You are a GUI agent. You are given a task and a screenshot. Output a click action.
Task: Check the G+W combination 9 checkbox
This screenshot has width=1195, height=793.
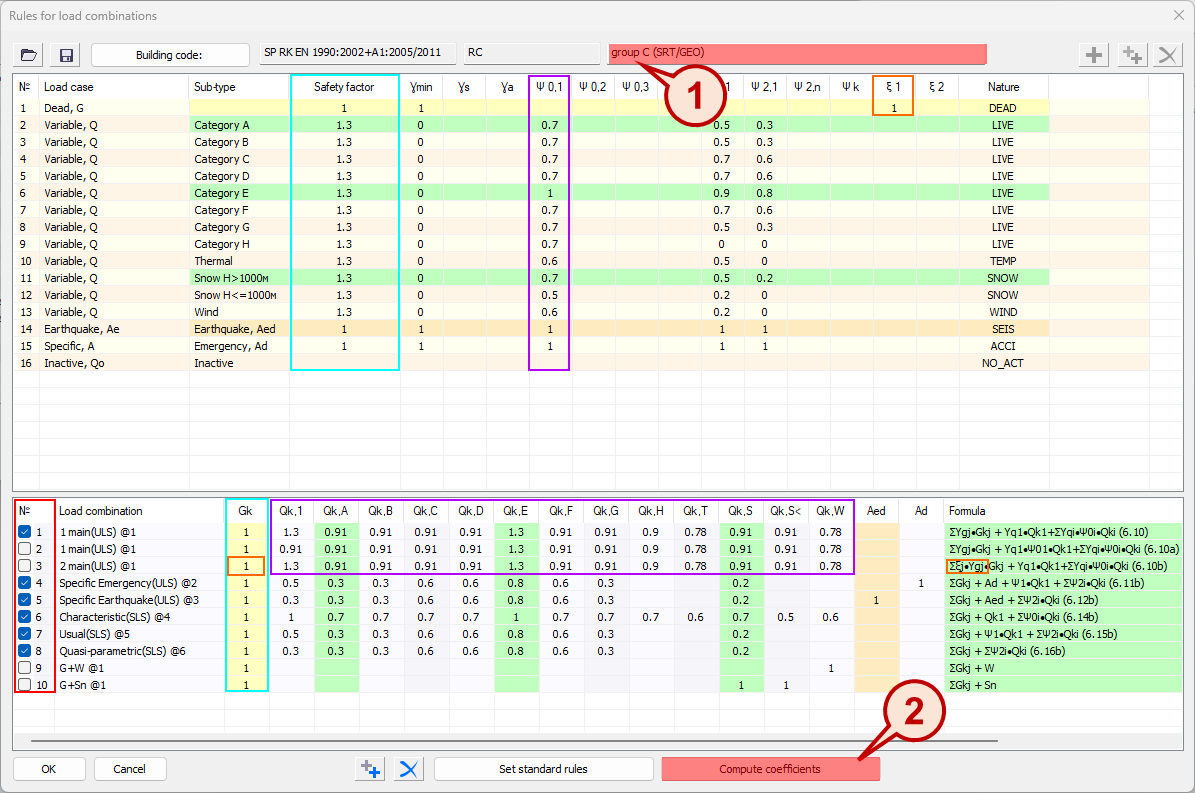(24, 668)
